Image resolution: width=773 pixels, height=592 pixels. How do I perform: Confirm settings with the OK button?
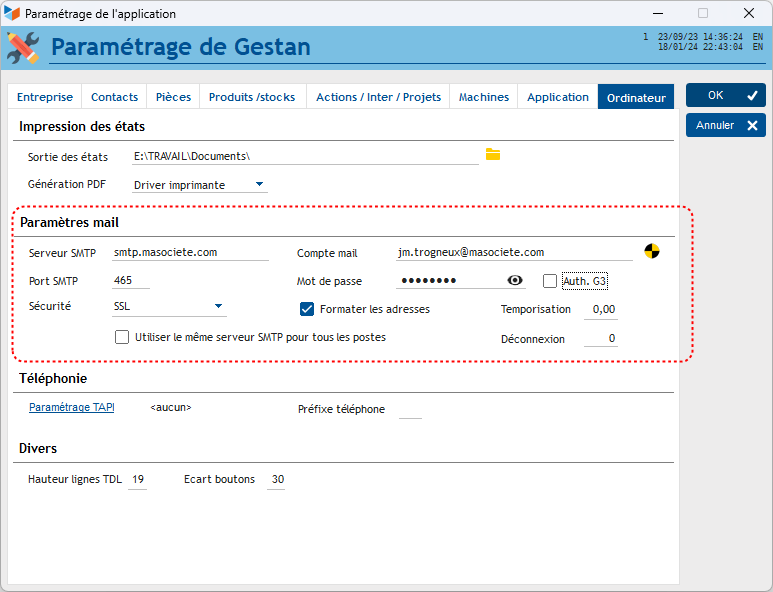(725, 95)
